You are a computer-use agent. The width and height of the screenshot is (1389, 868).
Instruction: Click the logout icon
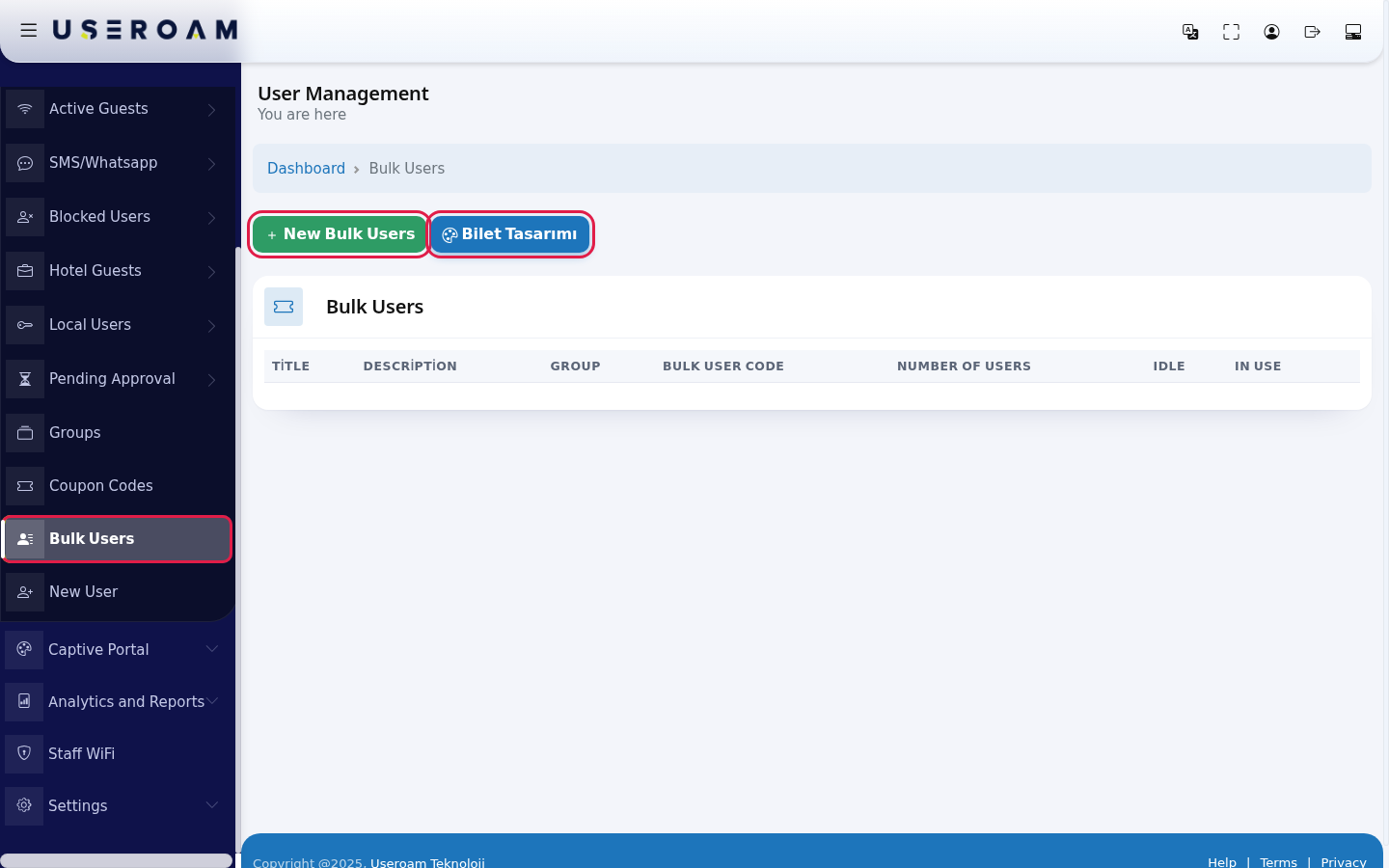pyautogui.click(x=1312, y=32)
